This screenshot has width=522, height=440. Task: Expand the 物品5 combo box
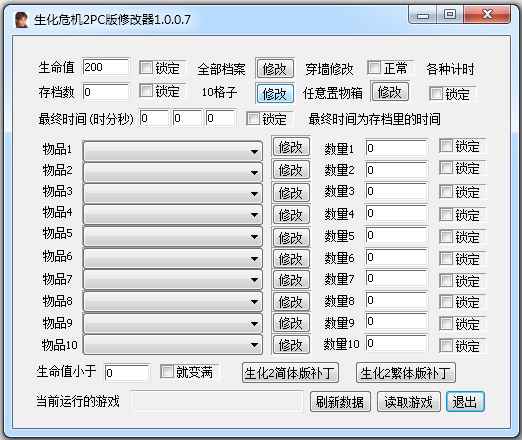(x=173, y=237)
